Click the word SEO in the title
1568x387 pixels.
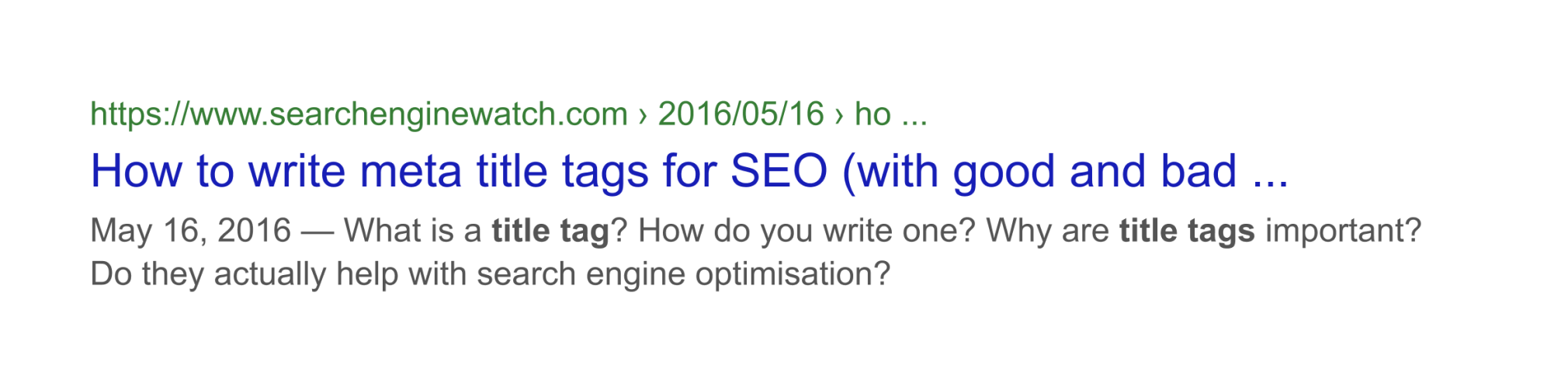[x=779, y=171]
